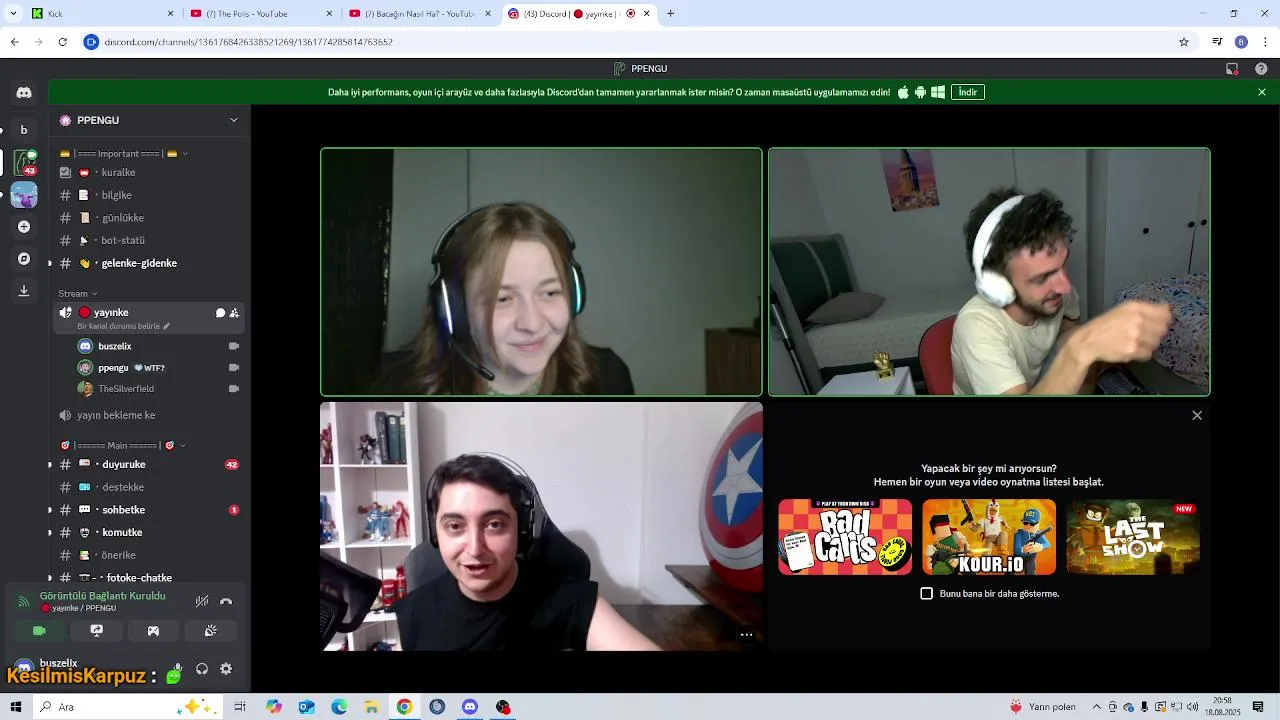This screenshot has height=720, width=1280.
Task: Toggle noise suppression in voice panel
Action: click(202, 602)
